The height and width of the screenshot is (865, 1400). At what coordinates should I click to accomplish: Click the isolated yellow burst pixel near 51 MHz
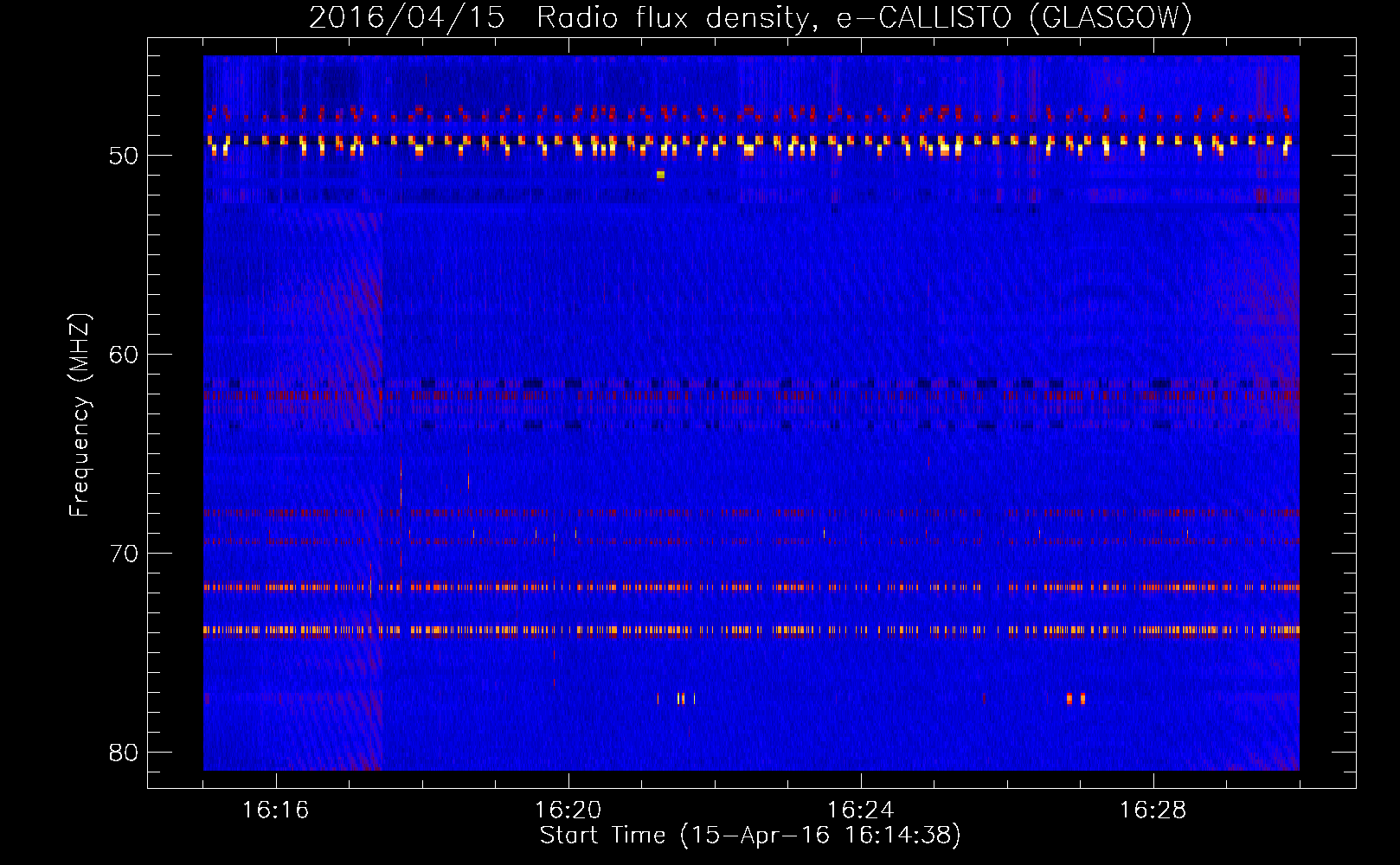pyautogui.click(x=660, y=175)
